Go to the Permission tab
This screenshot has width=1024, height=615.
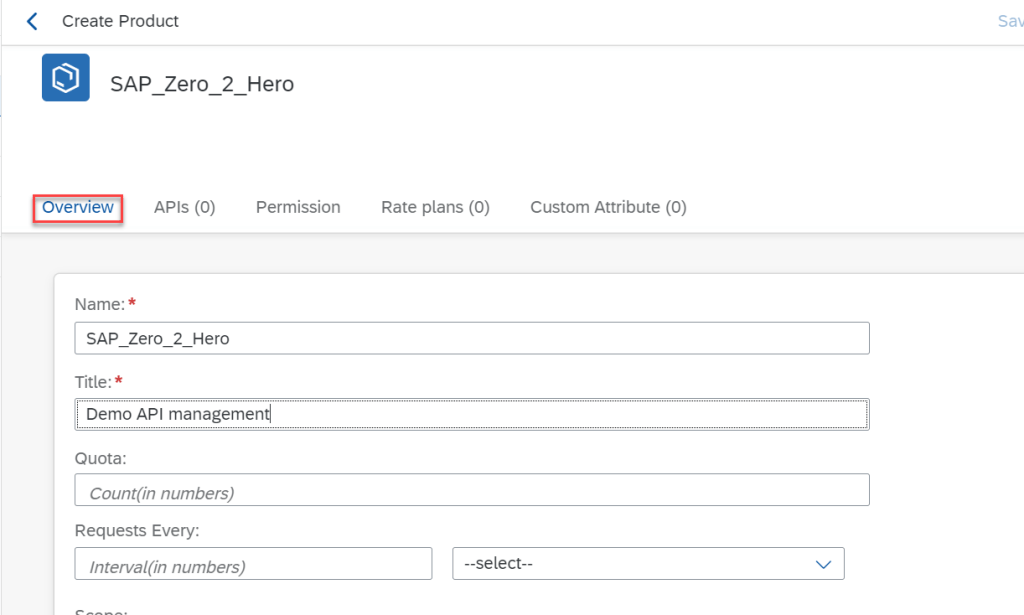pyautogui.click(x=298, y=207)
